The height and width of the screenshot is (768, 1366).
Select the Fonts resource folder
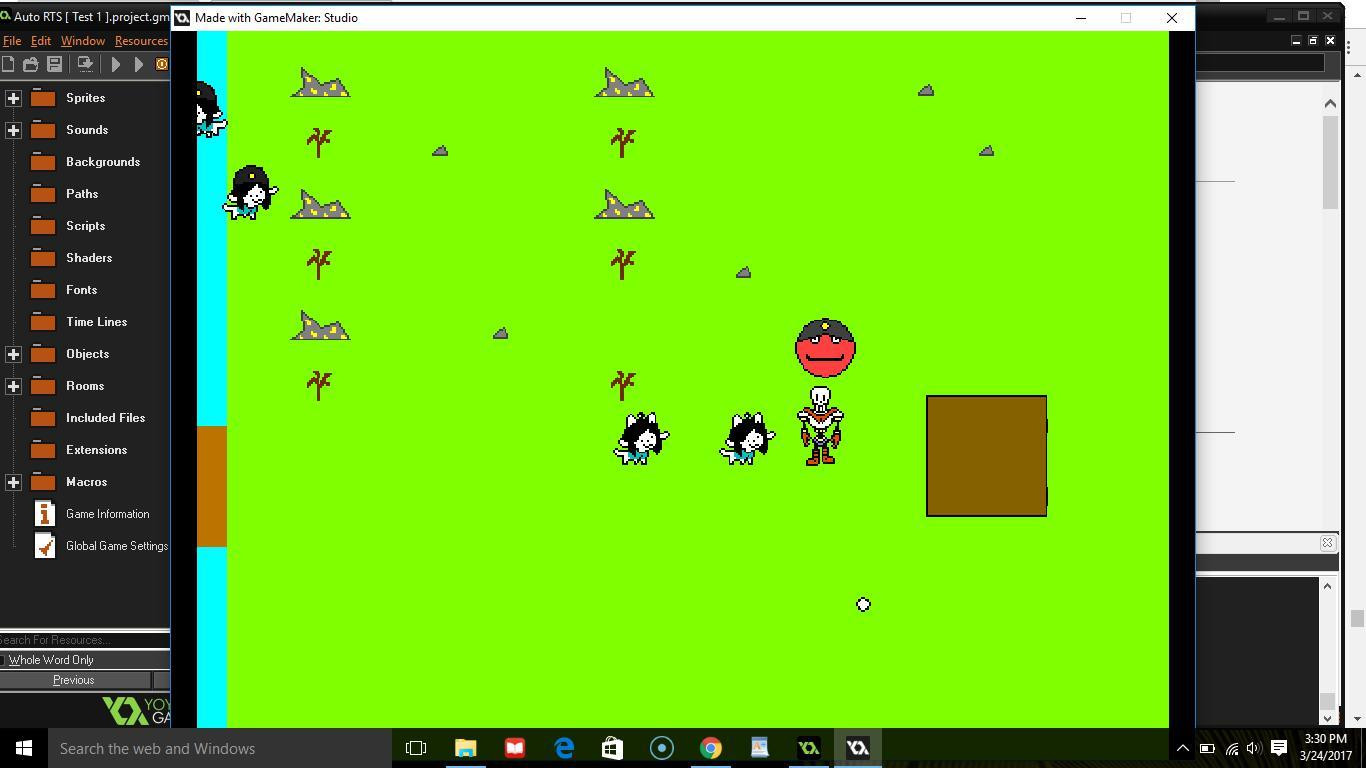tap(81, 290)
